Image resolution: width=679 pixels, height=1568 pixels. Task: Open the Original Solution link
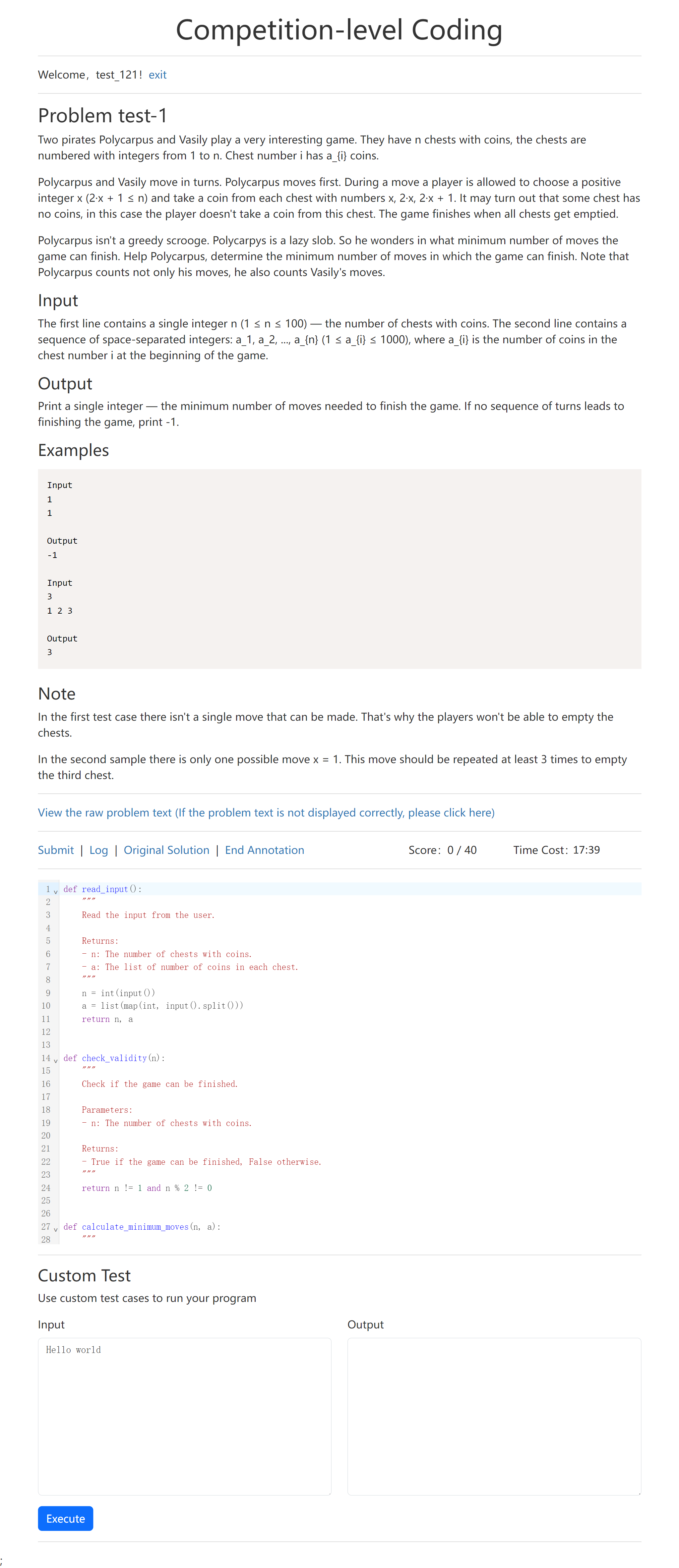click(166, 850)
